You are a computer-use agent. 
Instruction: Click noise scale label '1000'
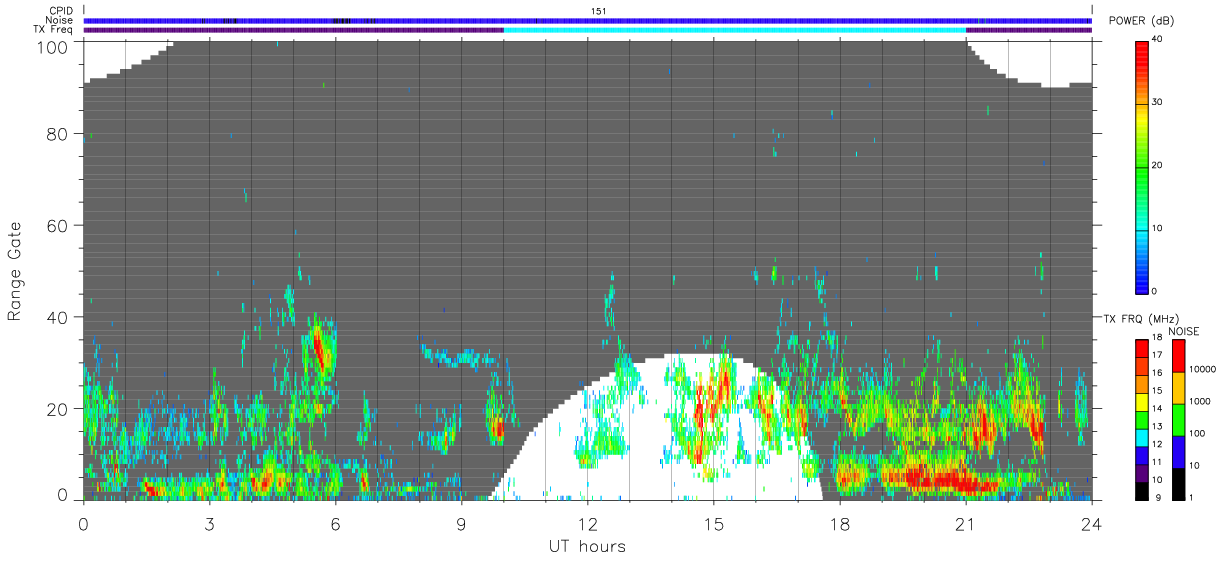tap(1198, 401)
